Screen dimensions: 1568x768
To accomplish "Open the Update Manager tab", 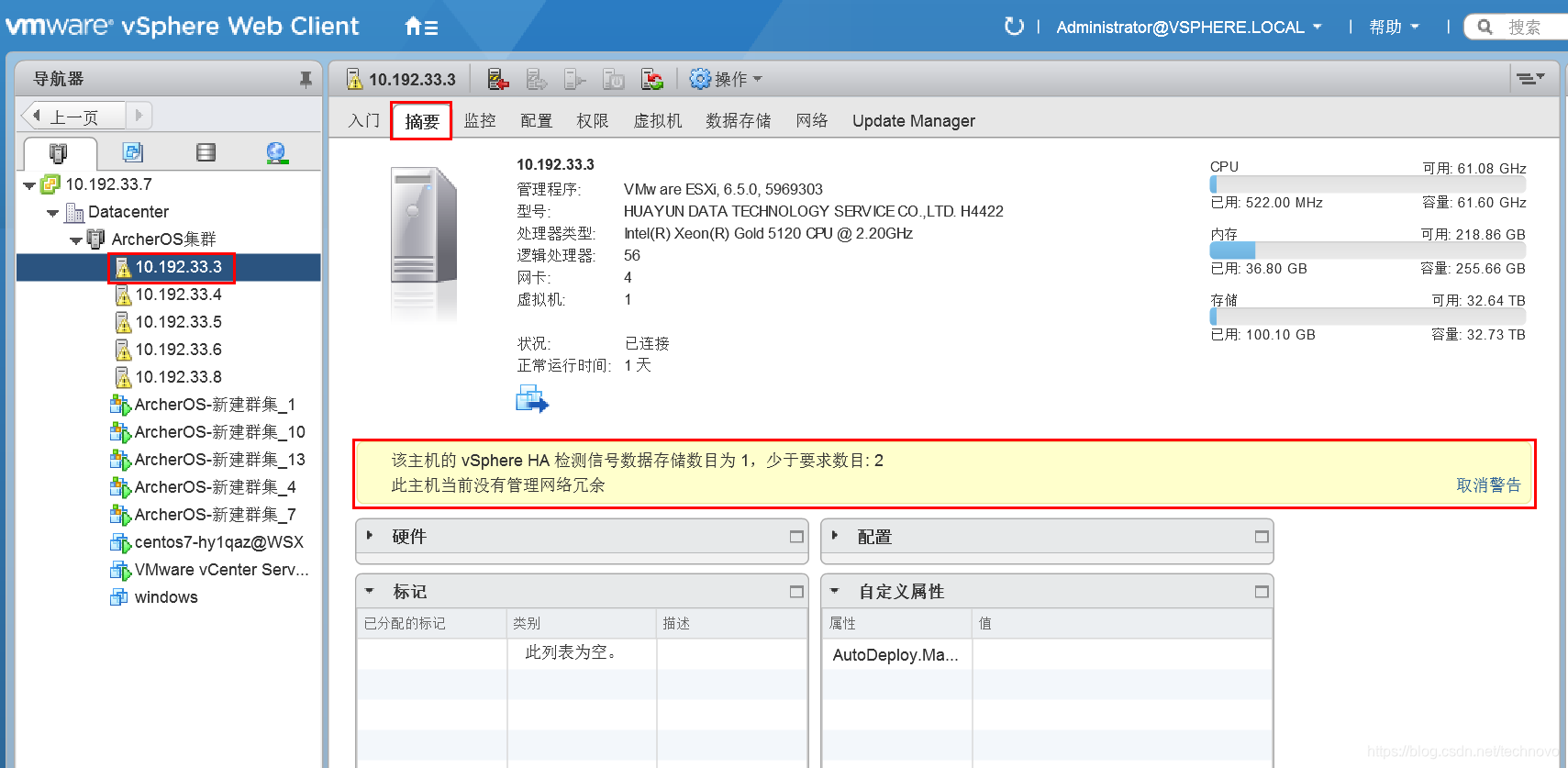I will (914, 121).
